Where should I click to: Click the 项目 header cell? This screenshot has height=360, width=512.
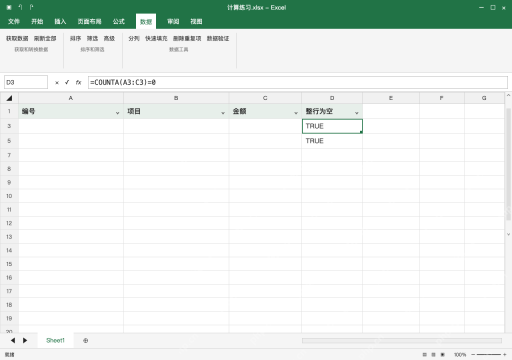point(176,111)
